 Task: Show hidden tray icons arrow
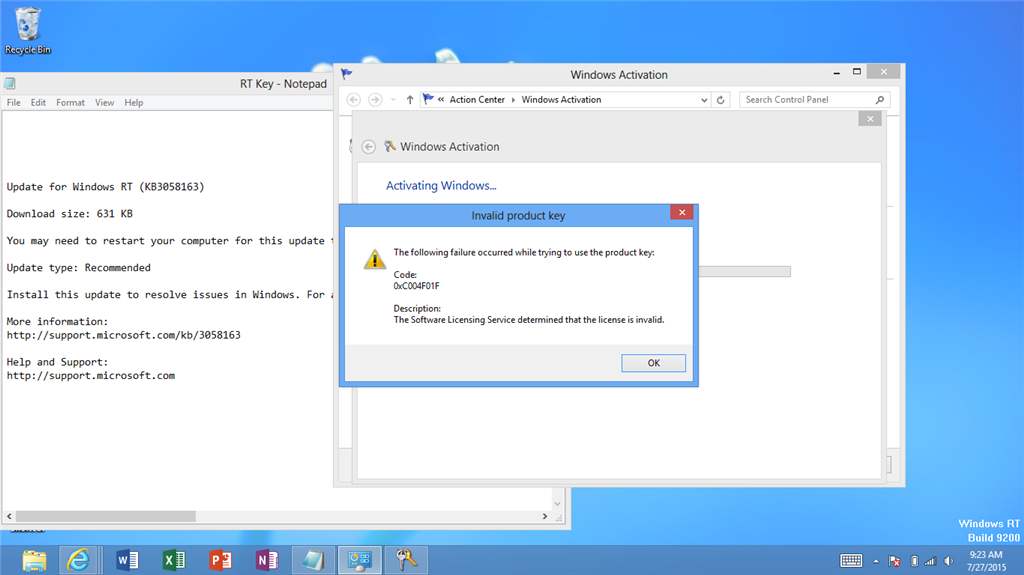[876, 561]
